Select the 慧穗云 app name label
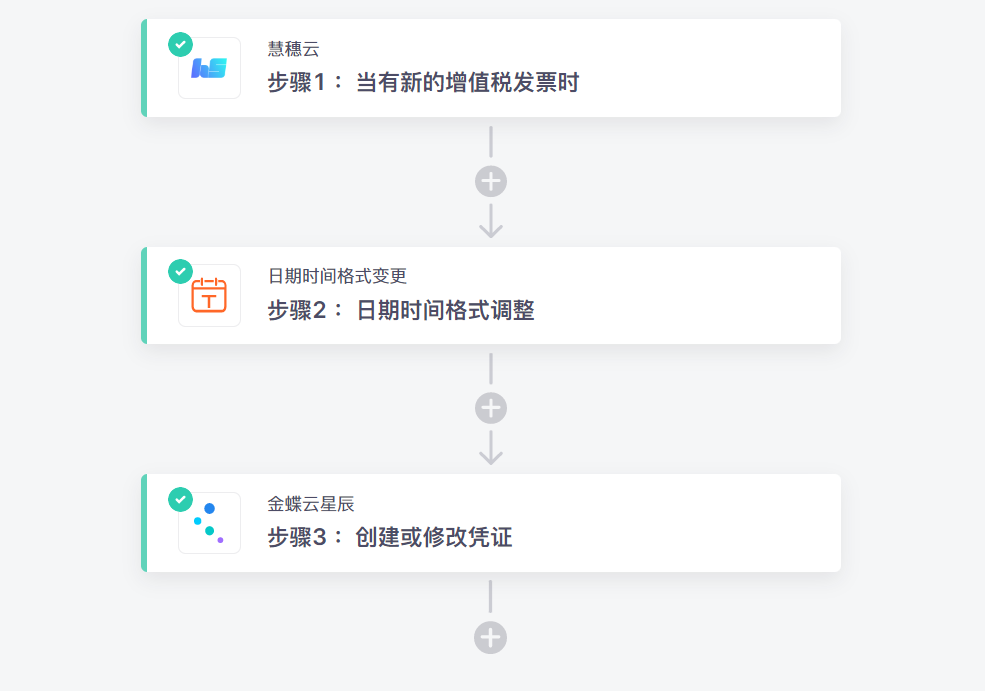 [x=293, y=49]
